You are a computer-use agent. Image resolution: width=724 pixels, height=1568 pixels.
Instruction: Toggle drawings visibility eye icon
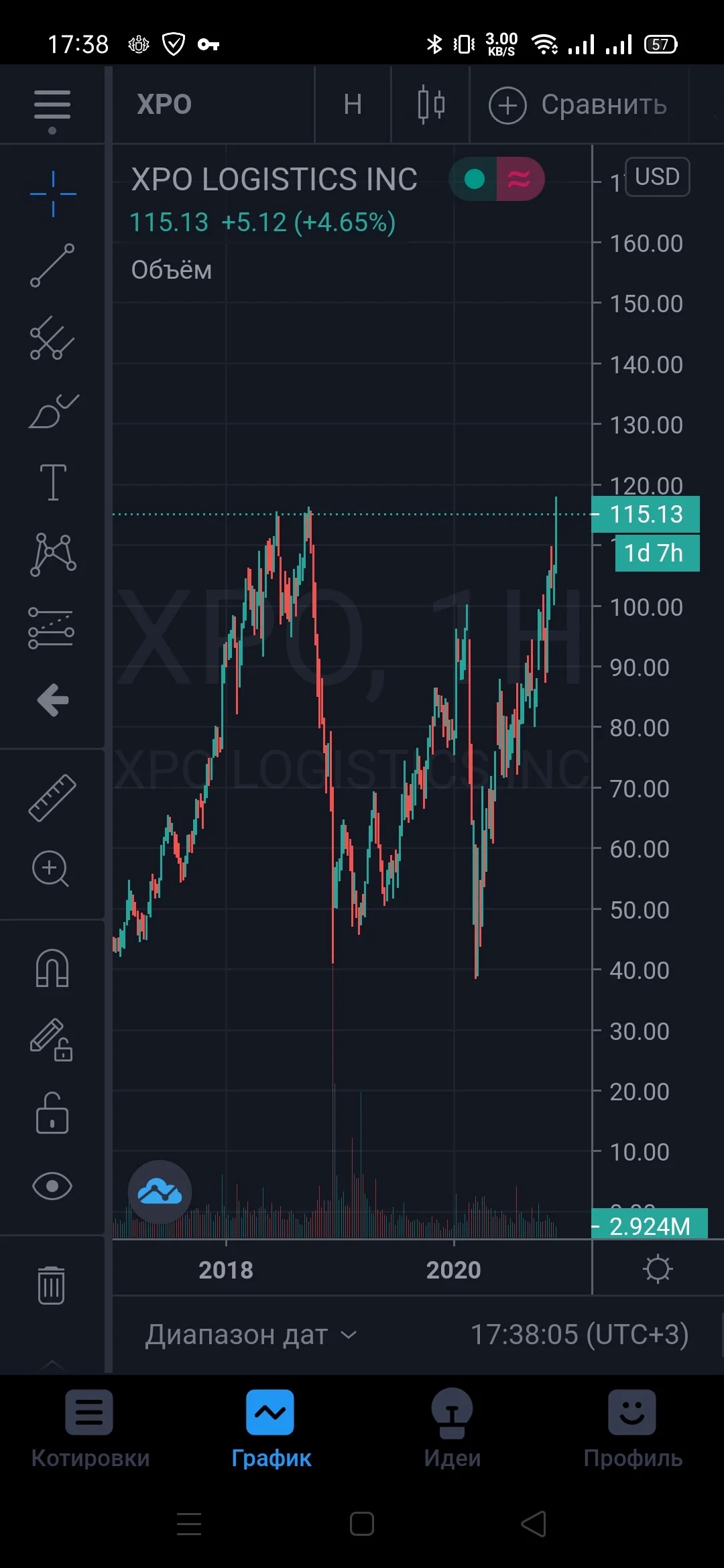point(52,1186)
